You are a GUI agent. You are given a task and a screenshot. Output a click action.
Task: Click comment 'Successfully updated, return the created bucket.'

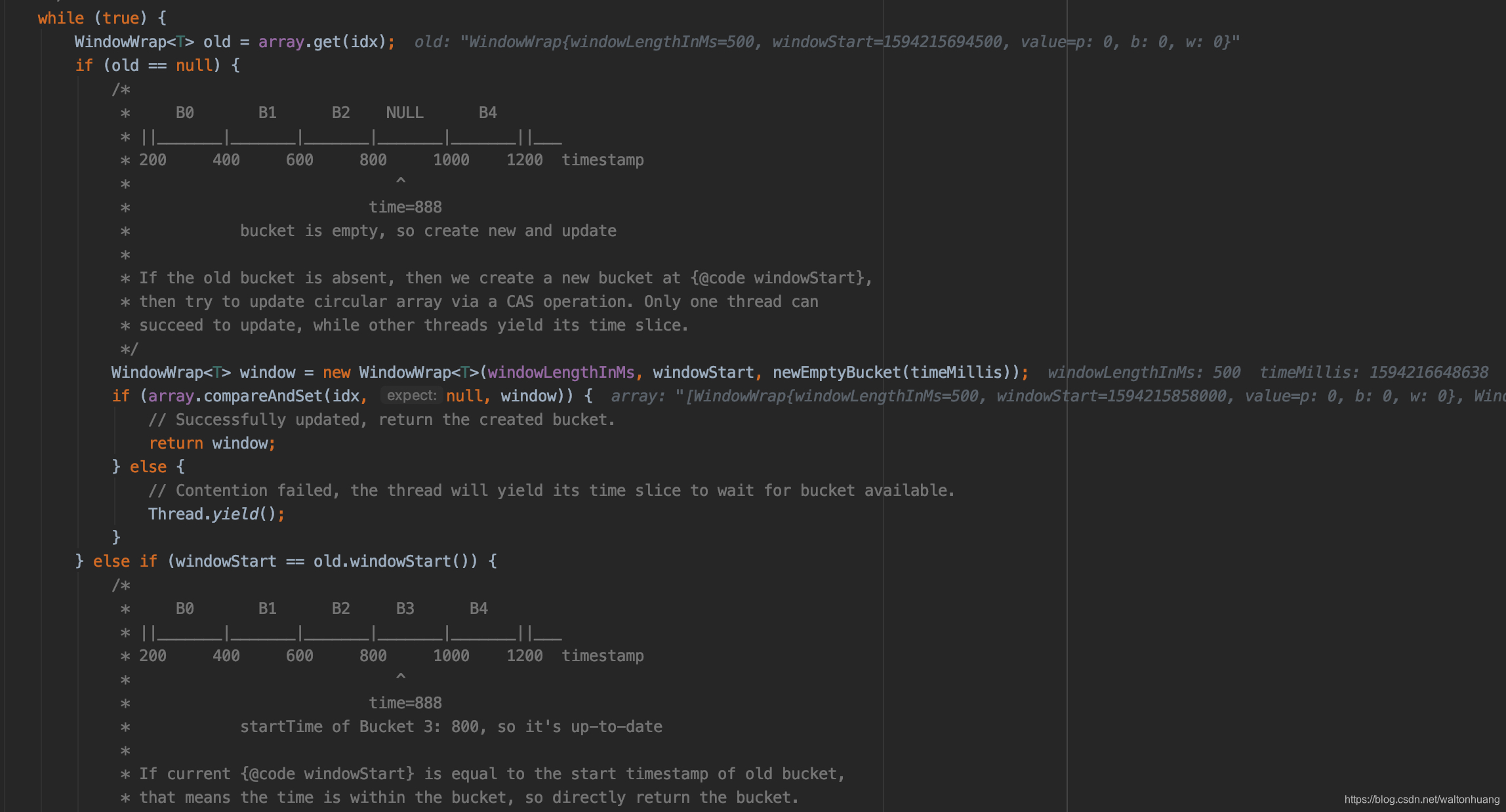(x=382, y=420)
